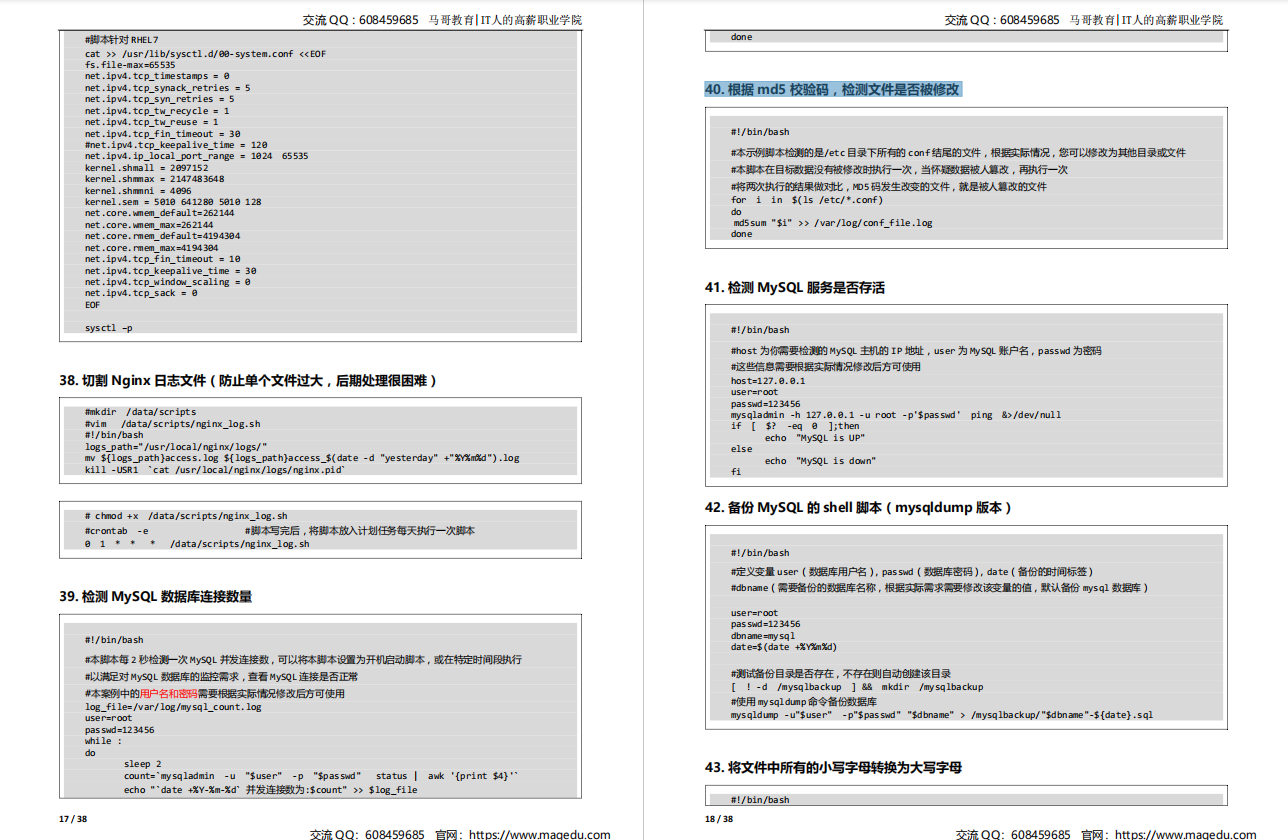Click the line 'fs.file-max=65535'
Image resolution: width=1288 pixels, height=840 pixels.
coord(130,63)
